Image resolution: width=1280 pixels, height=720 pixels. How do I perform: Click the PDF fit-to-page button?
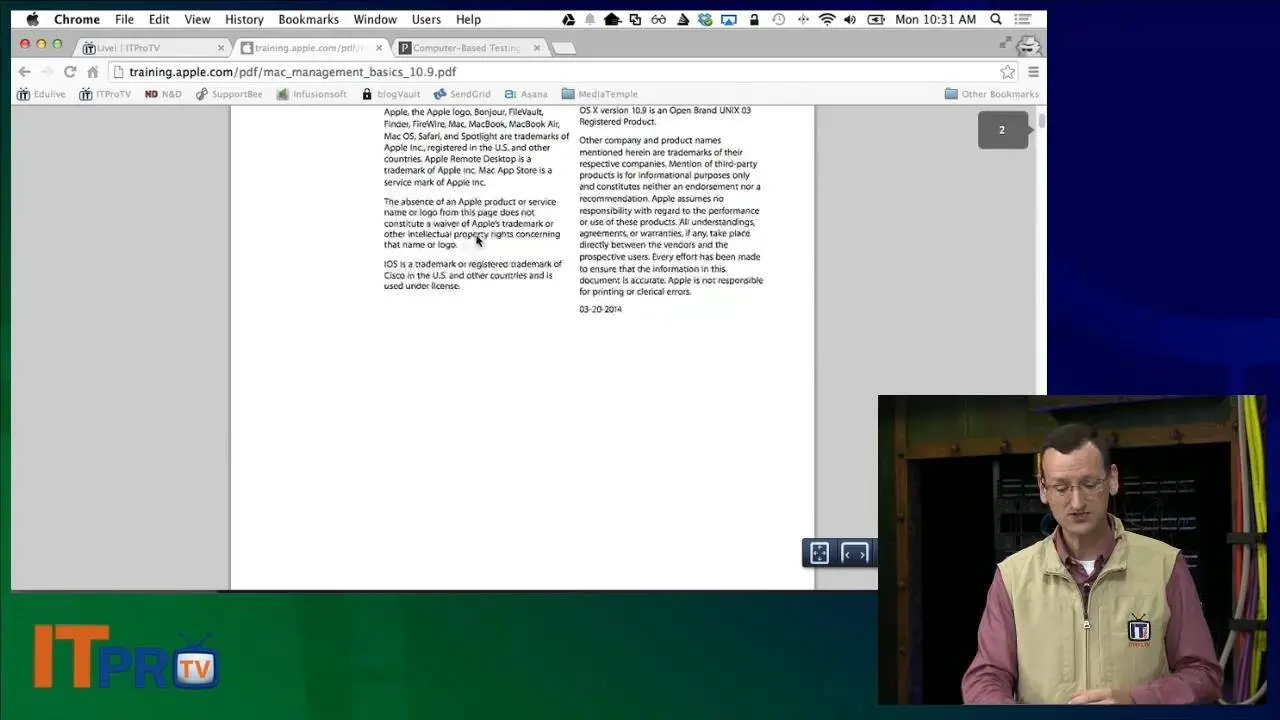click(819, 553)
